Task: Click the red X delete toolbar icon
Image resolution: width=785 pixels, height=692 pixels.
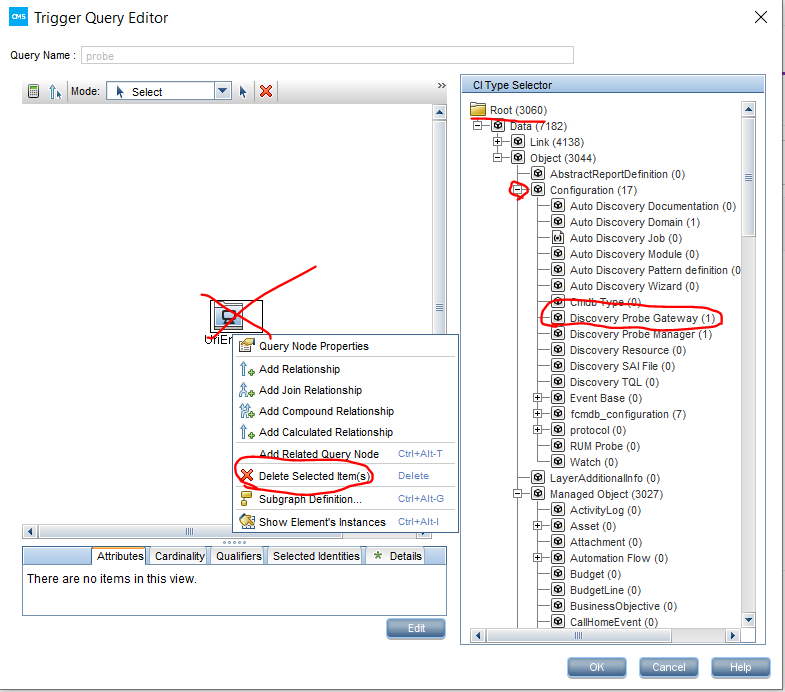Action: pyautogui.click(x=266, y=91)
